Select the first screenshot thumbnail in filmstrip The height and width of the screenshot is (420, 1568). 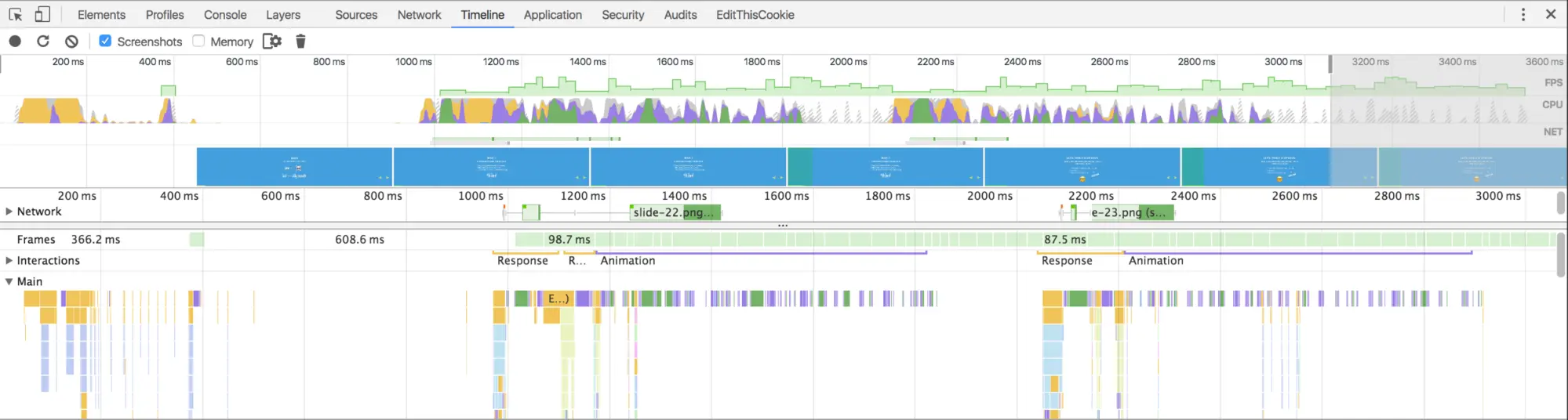click(294, 167)
